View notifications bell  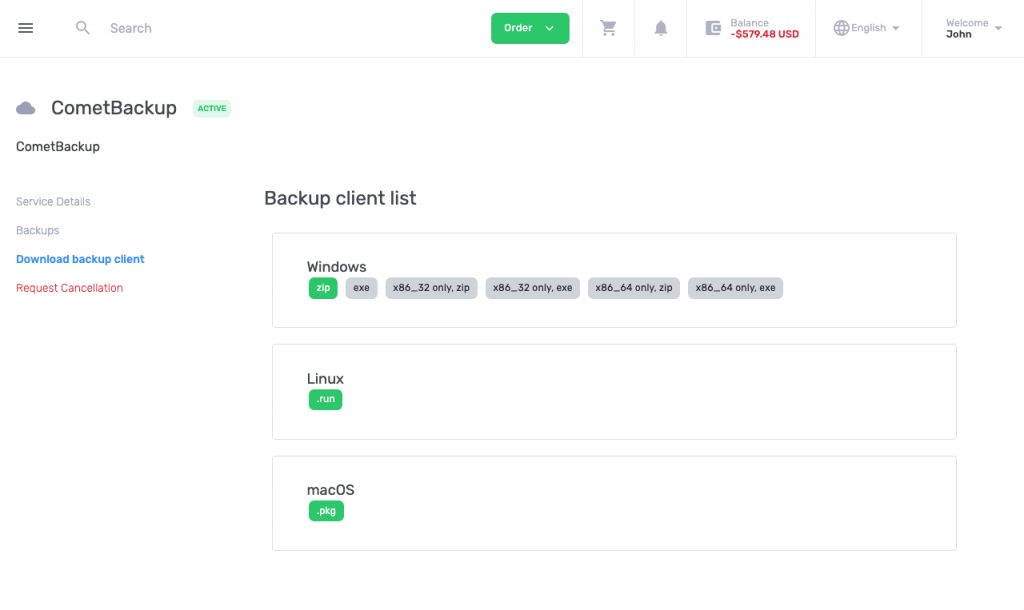660,28
